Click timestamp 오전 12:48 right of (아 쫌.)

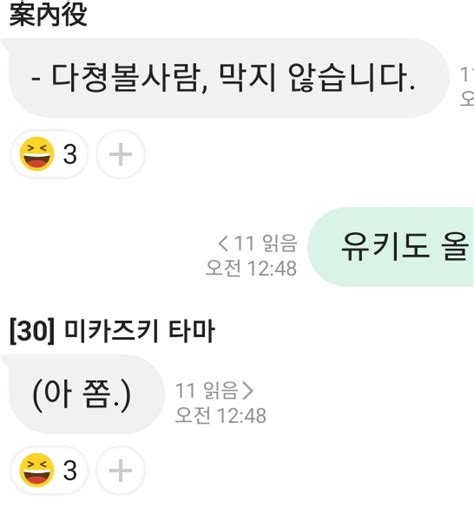(x=221, y=416)
